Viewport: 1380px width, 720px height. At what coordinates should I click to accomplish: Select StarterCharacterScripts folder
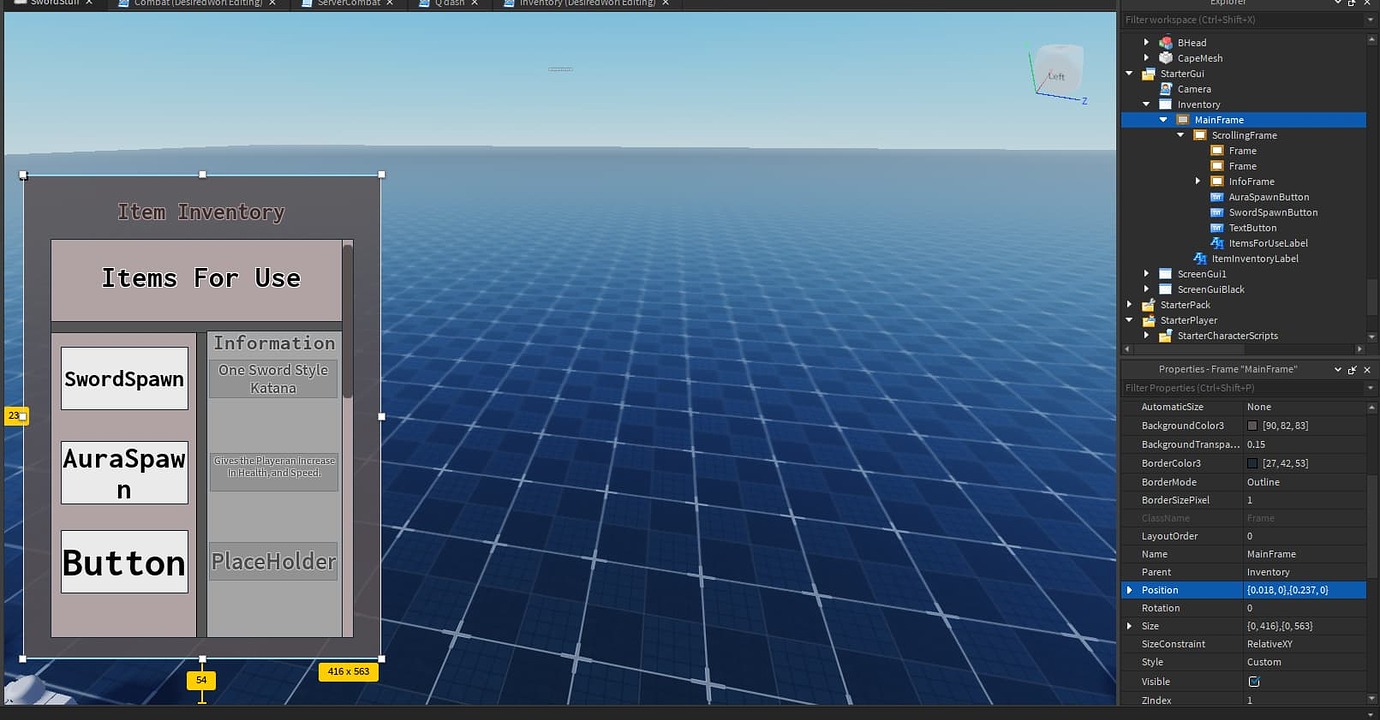point(1227,336)
